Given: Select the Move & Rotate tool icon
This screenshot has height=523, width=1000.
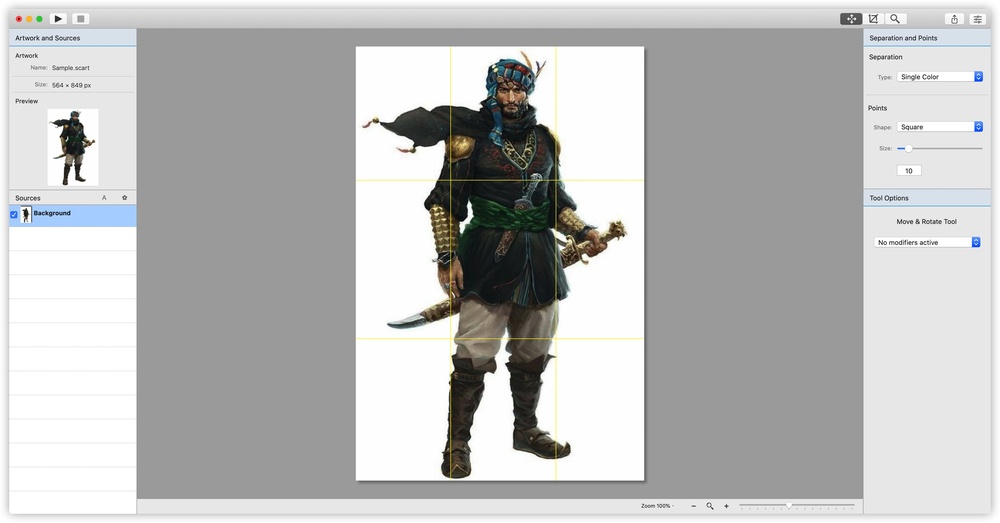Looking at the screenshot, I should (x=851, y=19).
